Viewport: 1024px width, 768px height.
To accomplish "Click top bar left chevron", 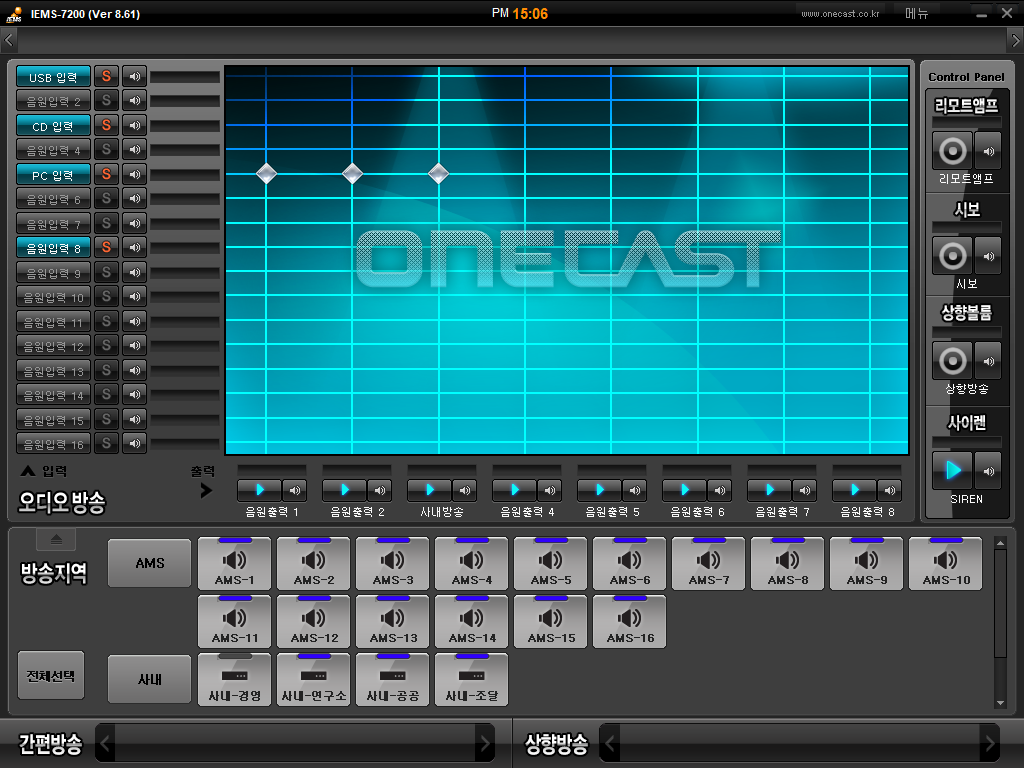I will pos(8,40).
